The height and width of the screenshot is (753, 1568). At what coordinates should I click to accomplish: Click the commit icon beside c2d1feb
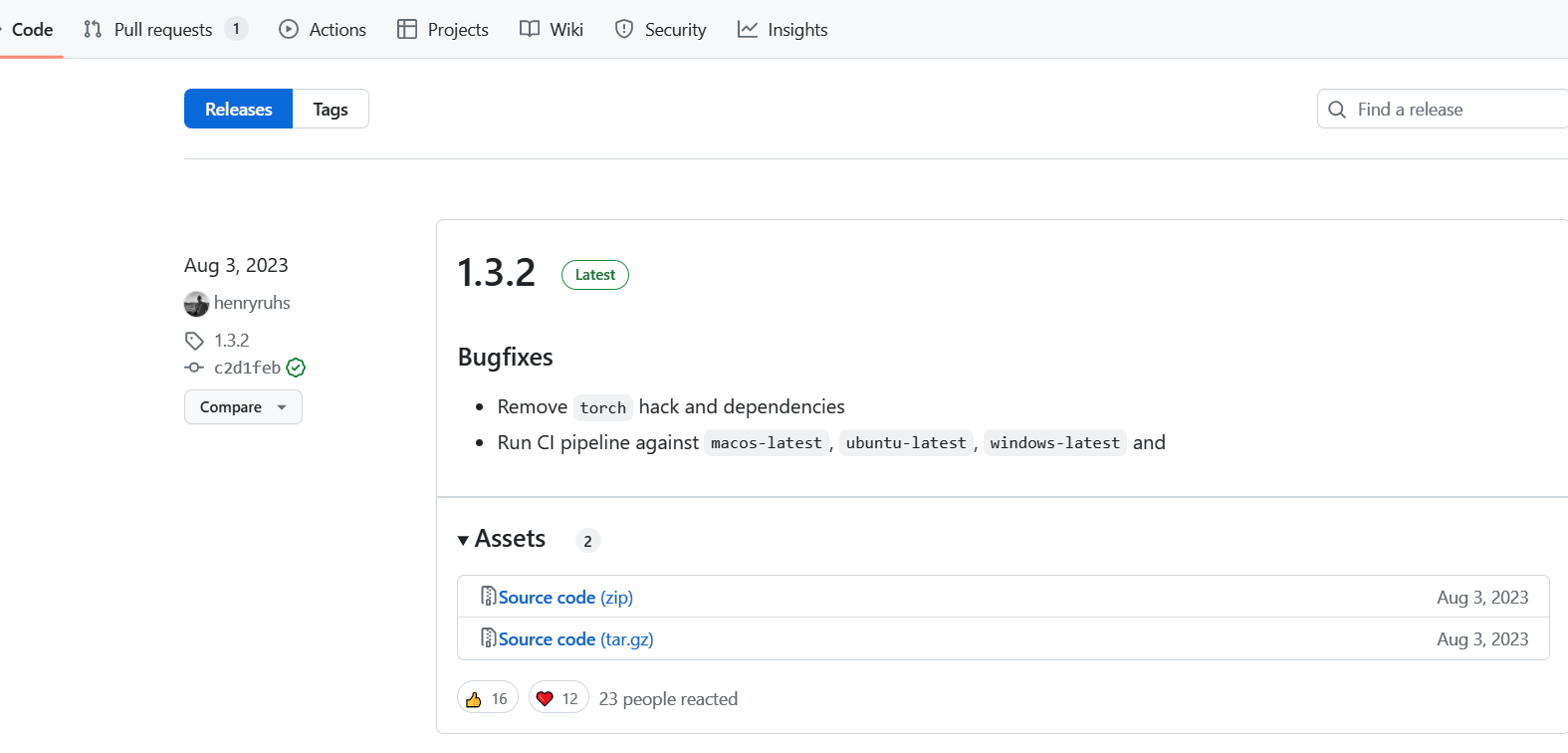194,368
